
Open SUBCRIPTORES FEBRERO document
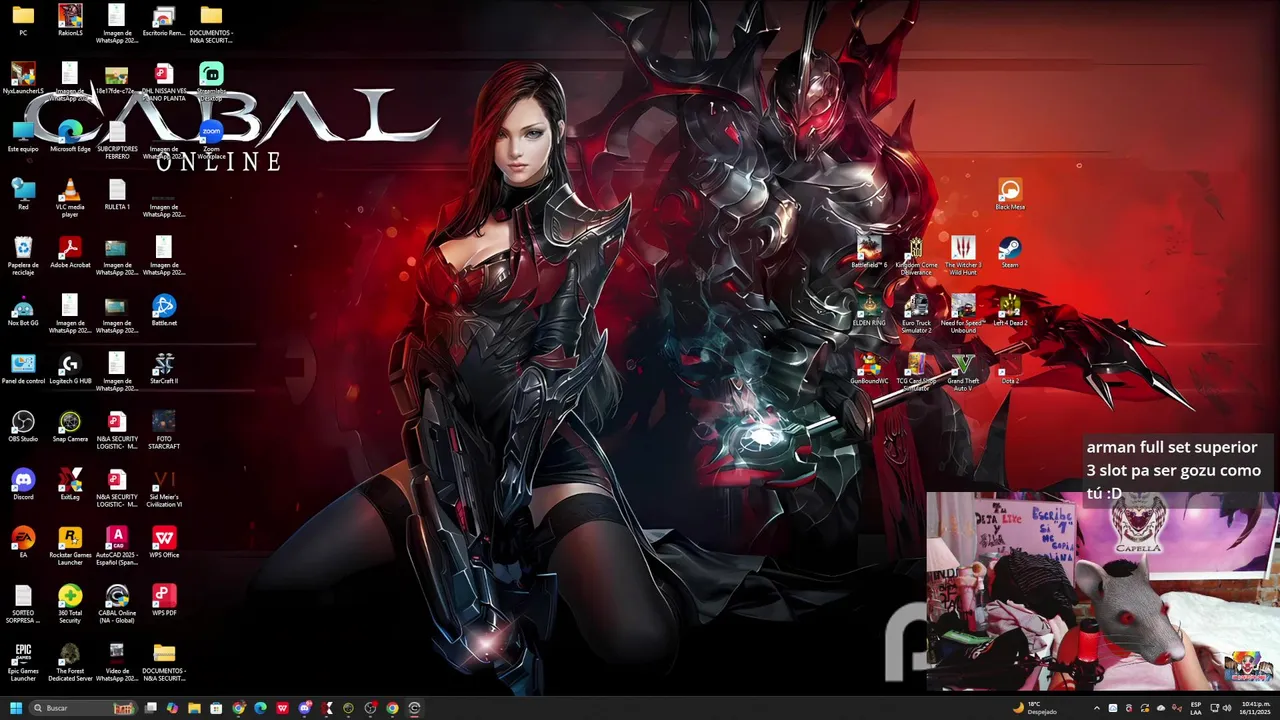pyautogui.click(x=117, y=139)
